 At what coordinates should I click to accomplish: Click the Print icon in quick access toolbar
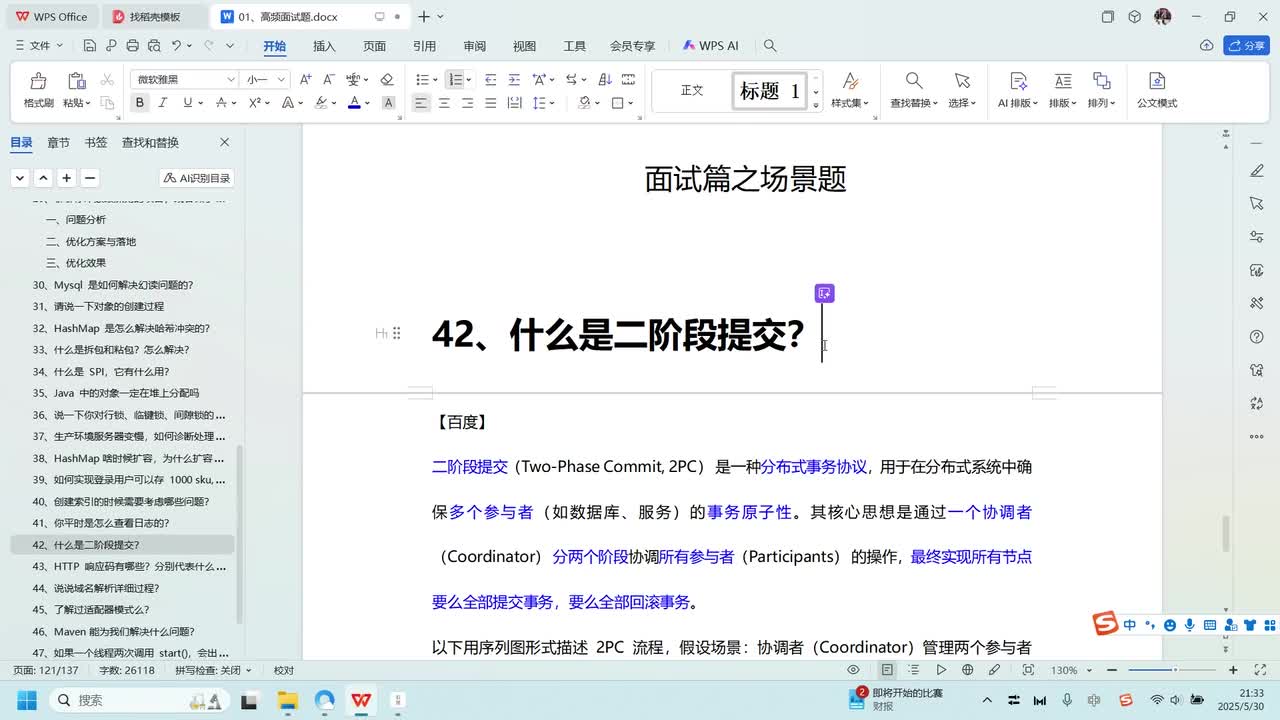[x=132, y=46]
